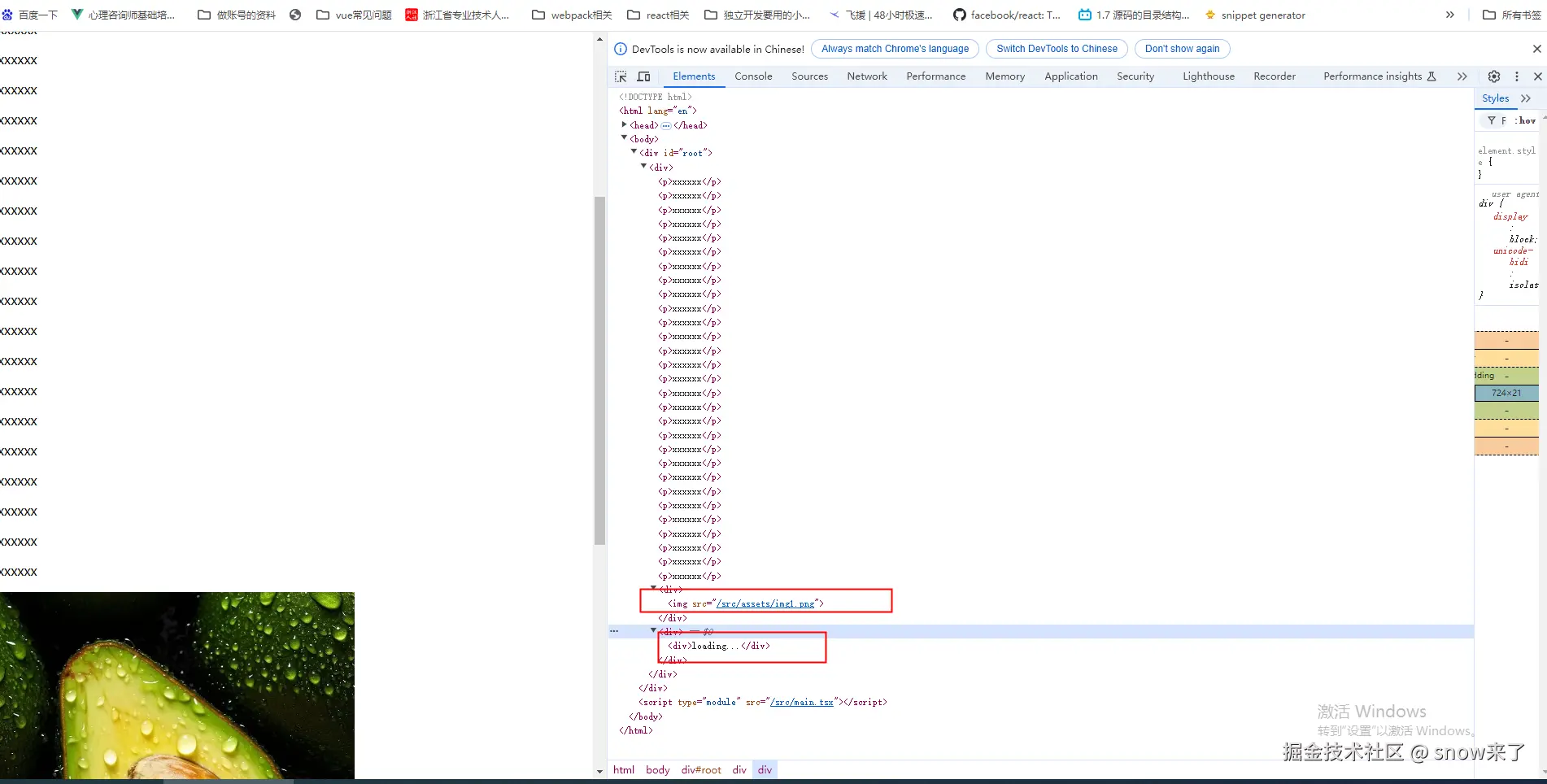1547x784 pixels.
Task: Open node actions ellipsis for selected div
Action: click(614, 631)
